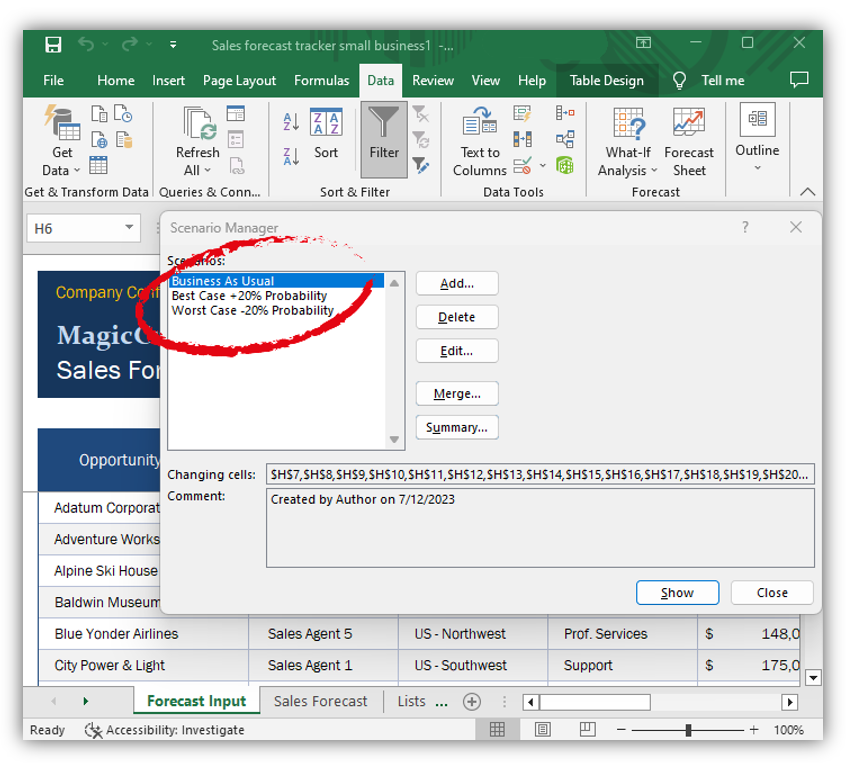Collapse the ribbon with the chevron
Screen dimensions: 846x767
point(807,191)
